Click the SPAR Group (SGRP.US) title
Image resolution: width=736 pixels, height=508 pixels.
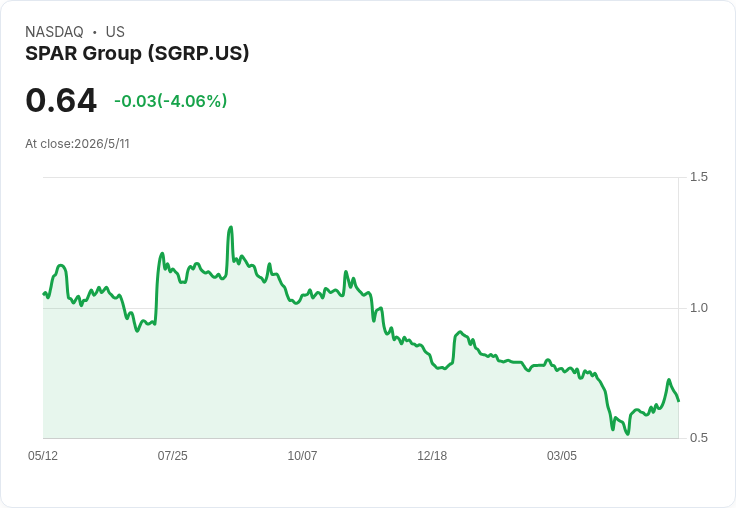pos(137,54)
